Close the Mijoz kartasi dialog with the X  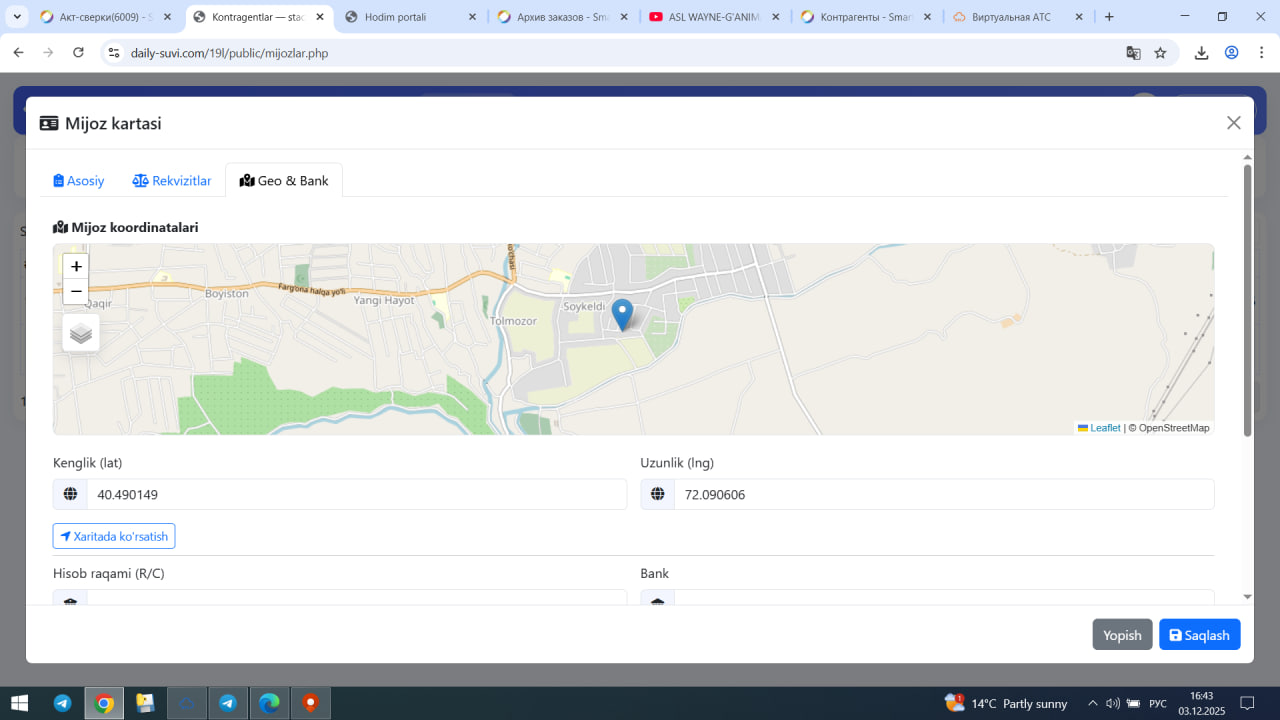coord(1234,123)
